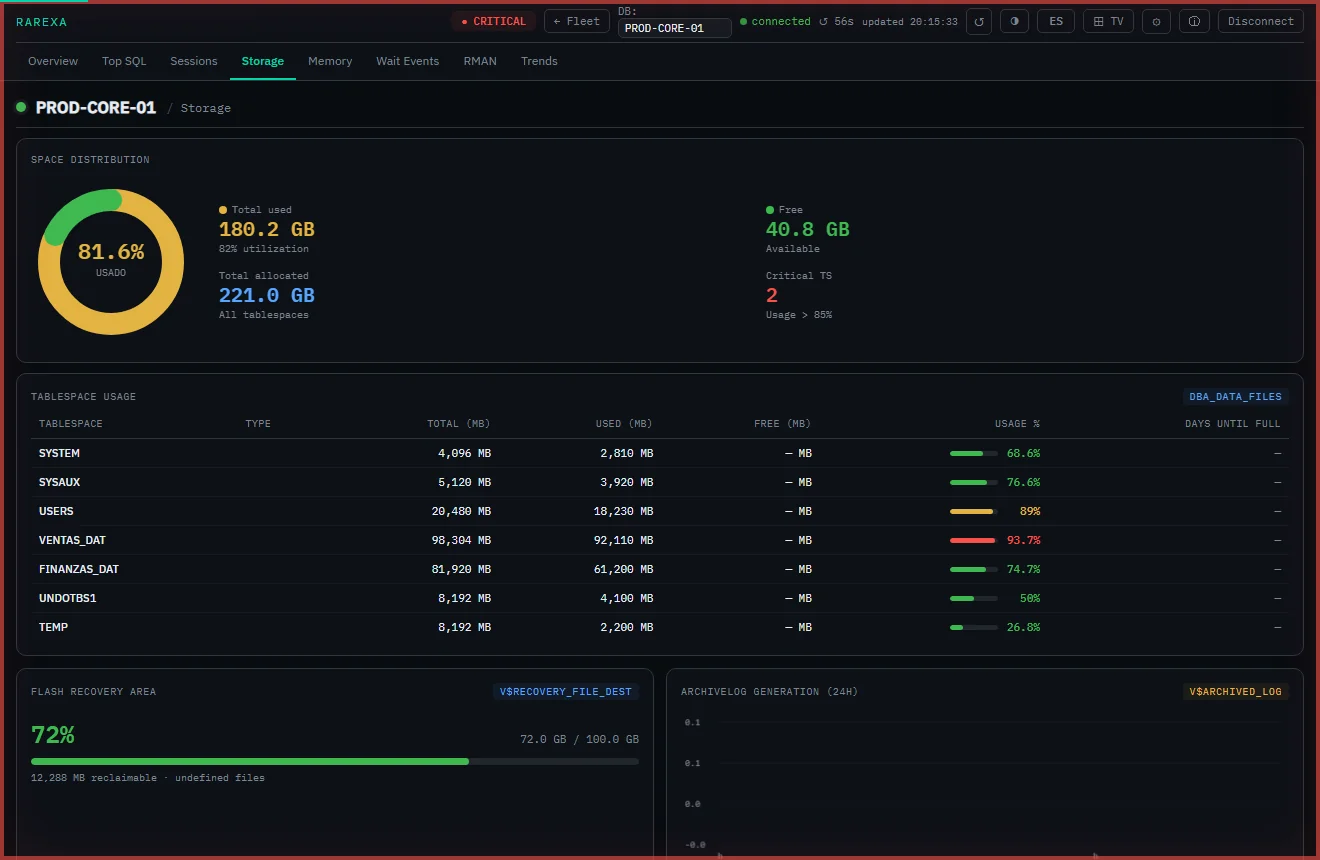Click the 40.8 GB free value
1320x860 pixels.
[808, 229]
